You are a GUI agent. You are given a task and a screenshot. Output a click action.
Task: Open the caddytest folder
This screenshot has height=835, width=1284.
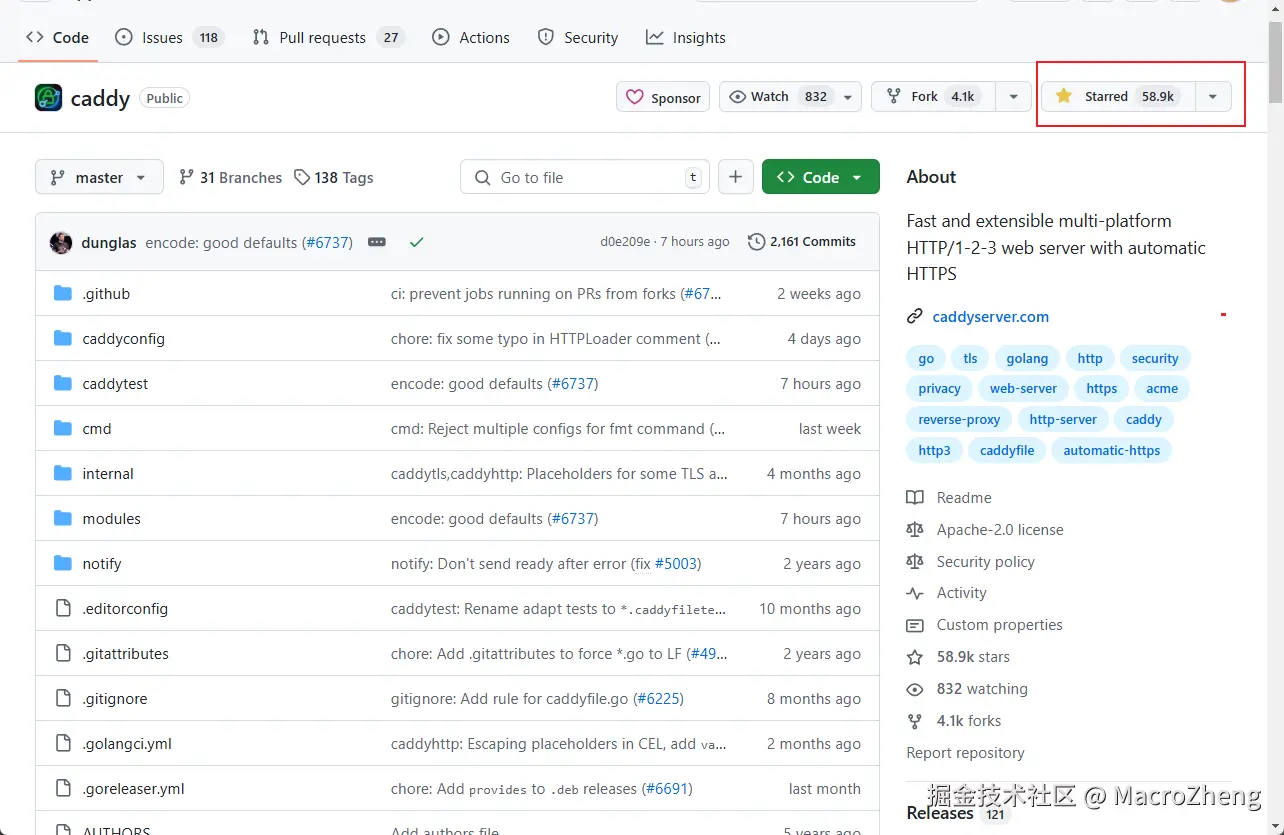pos(115,384)
